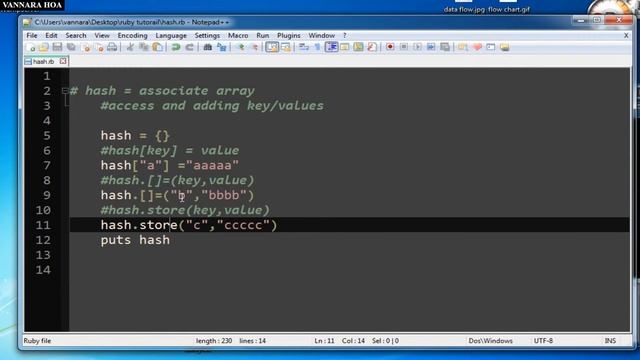Viewport: 640px width, 360px height.
Task: Click 'length : 230' in status bar
Action: [214, 340]
